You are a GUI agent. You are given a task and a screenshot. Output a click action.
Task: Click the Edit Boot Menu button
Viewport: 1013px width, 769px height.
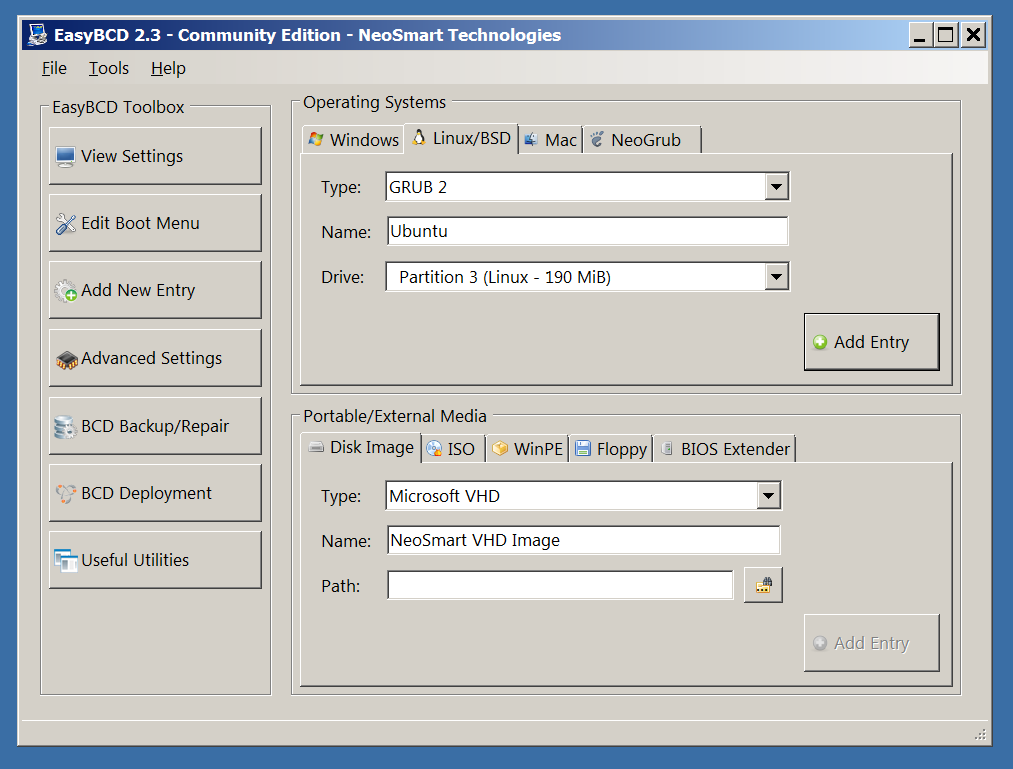[155, 223]
